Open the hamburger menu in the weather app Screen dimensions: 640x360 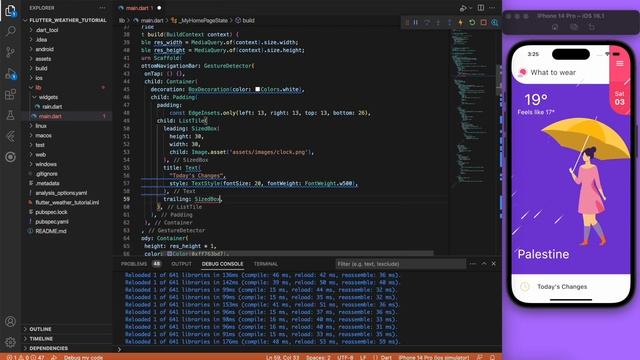[x=620, y=63]
